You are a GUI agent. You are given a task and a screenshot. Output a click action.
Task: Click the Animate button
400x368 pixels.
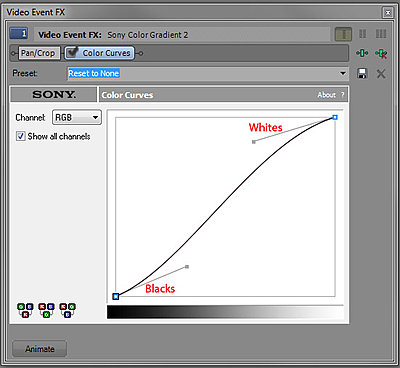tap(40, 349)
